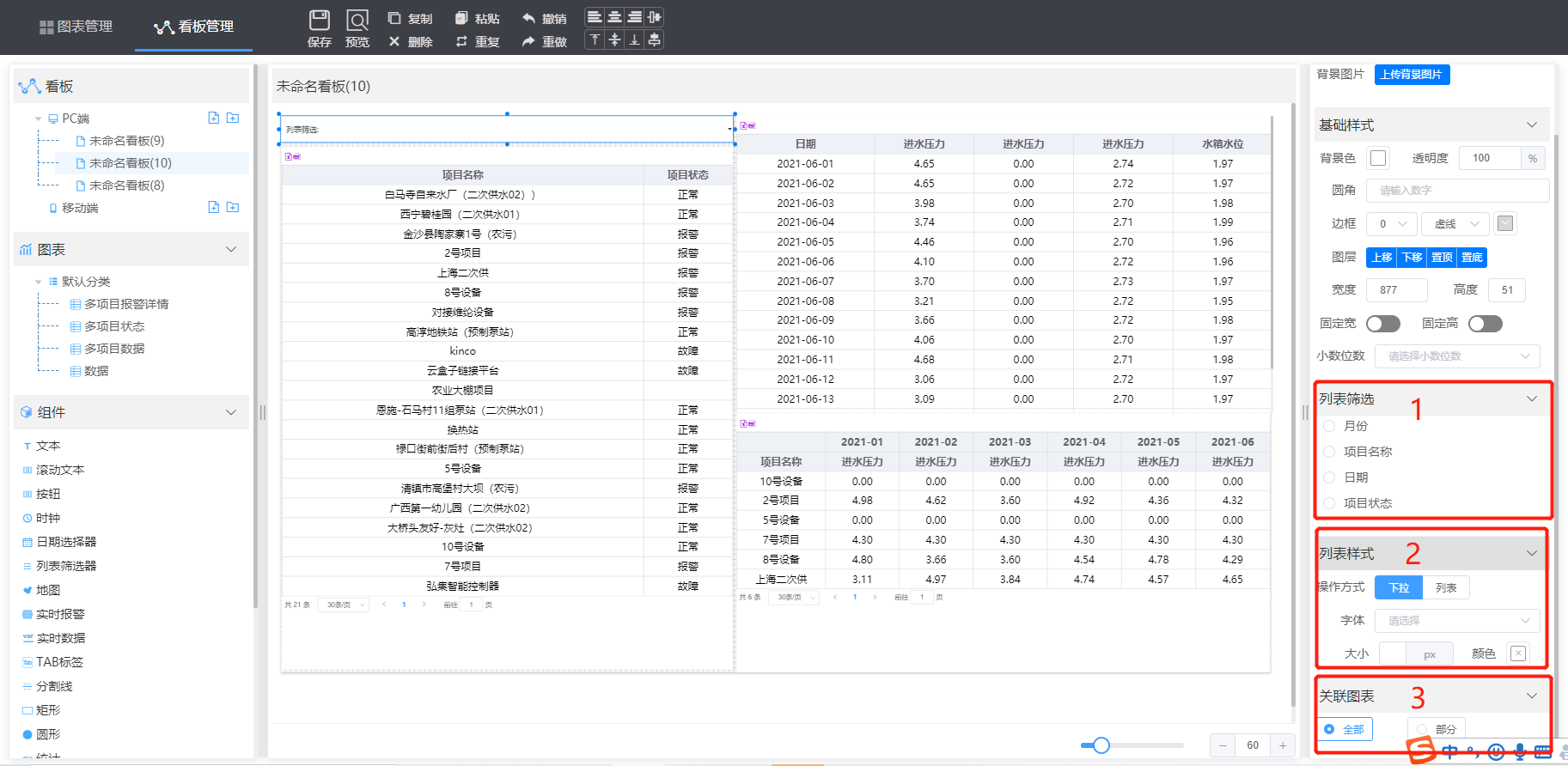Open the 虚线 border style dropdown
This screenshot has width=1568, height=766.
coord(1455,224)
